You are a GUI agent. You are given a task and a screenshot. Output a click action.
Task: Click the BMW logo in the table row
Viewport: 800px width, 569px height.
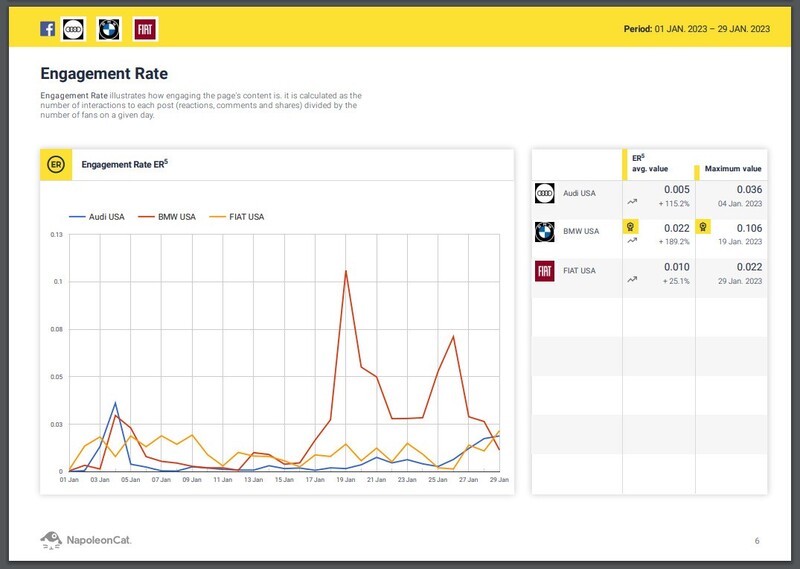[x=544, y=232]
